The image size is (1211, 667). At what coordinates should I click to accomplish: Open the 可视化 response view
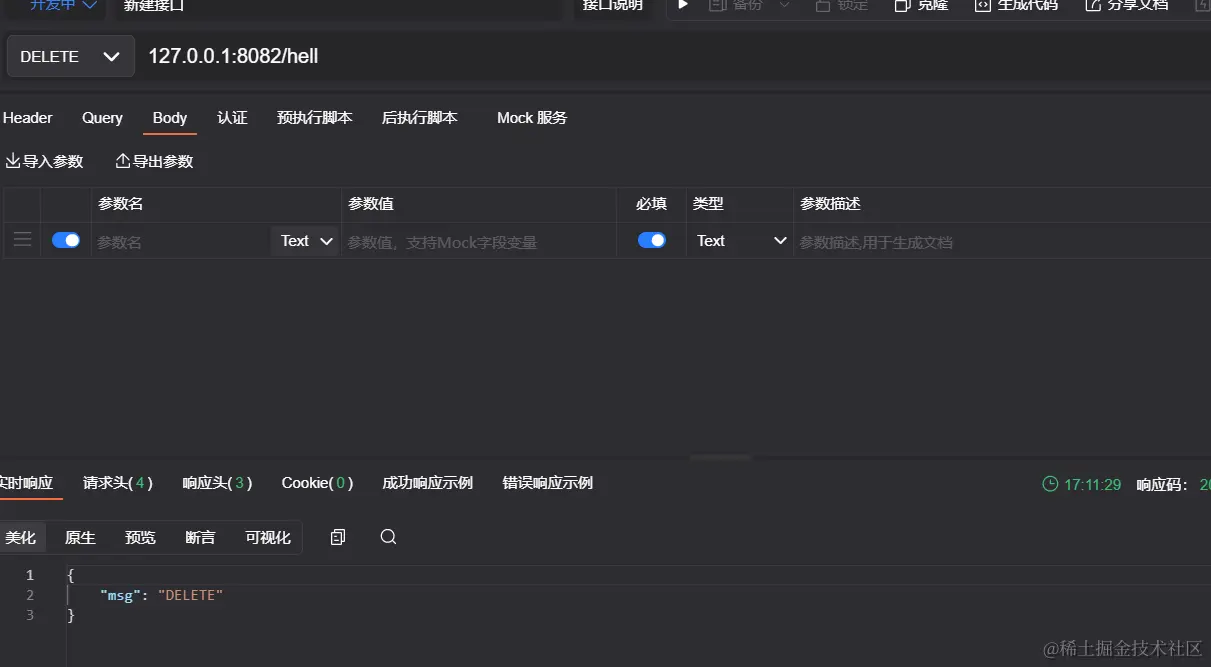[x=268, y=538]
